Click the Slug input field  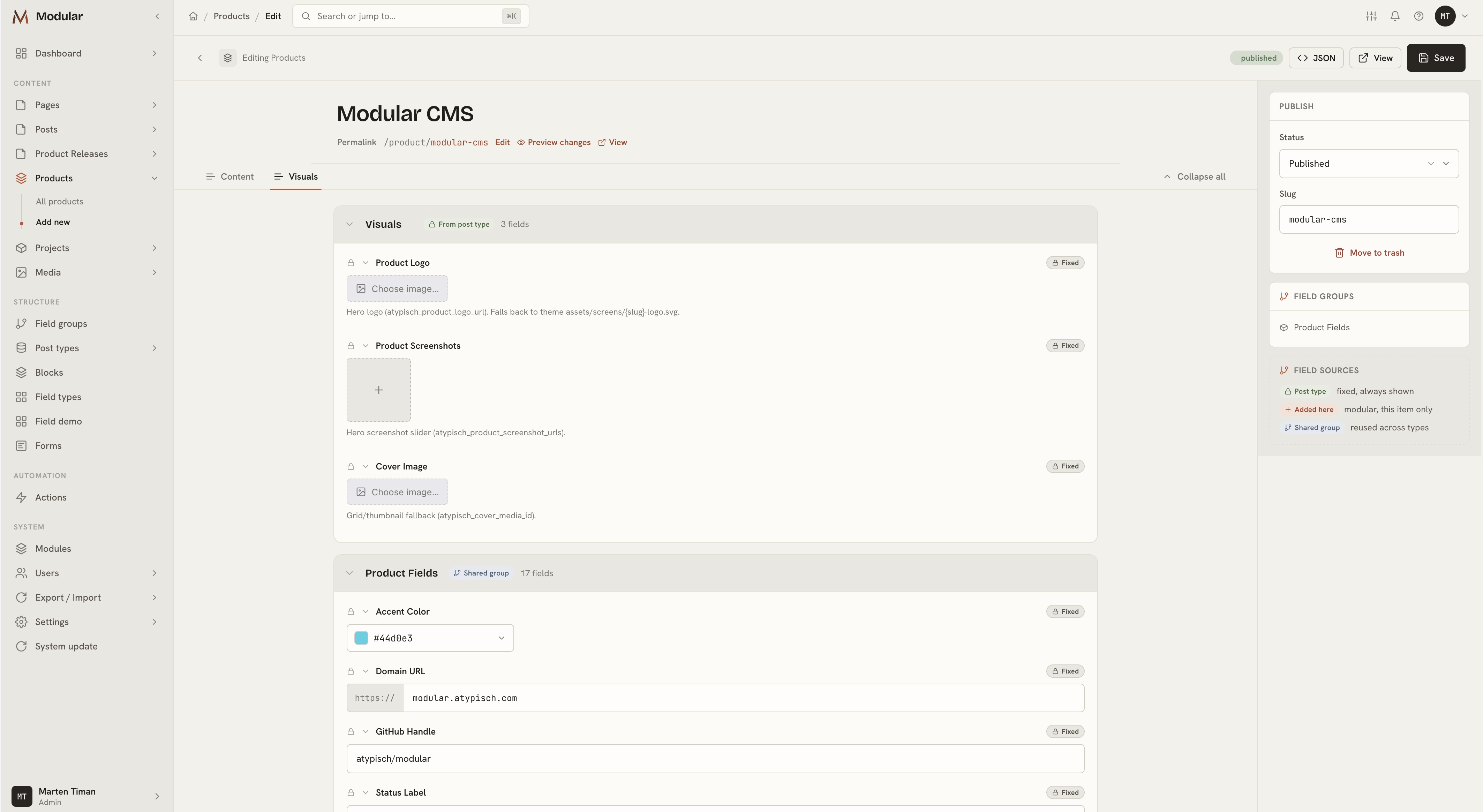pos(1369,219)
